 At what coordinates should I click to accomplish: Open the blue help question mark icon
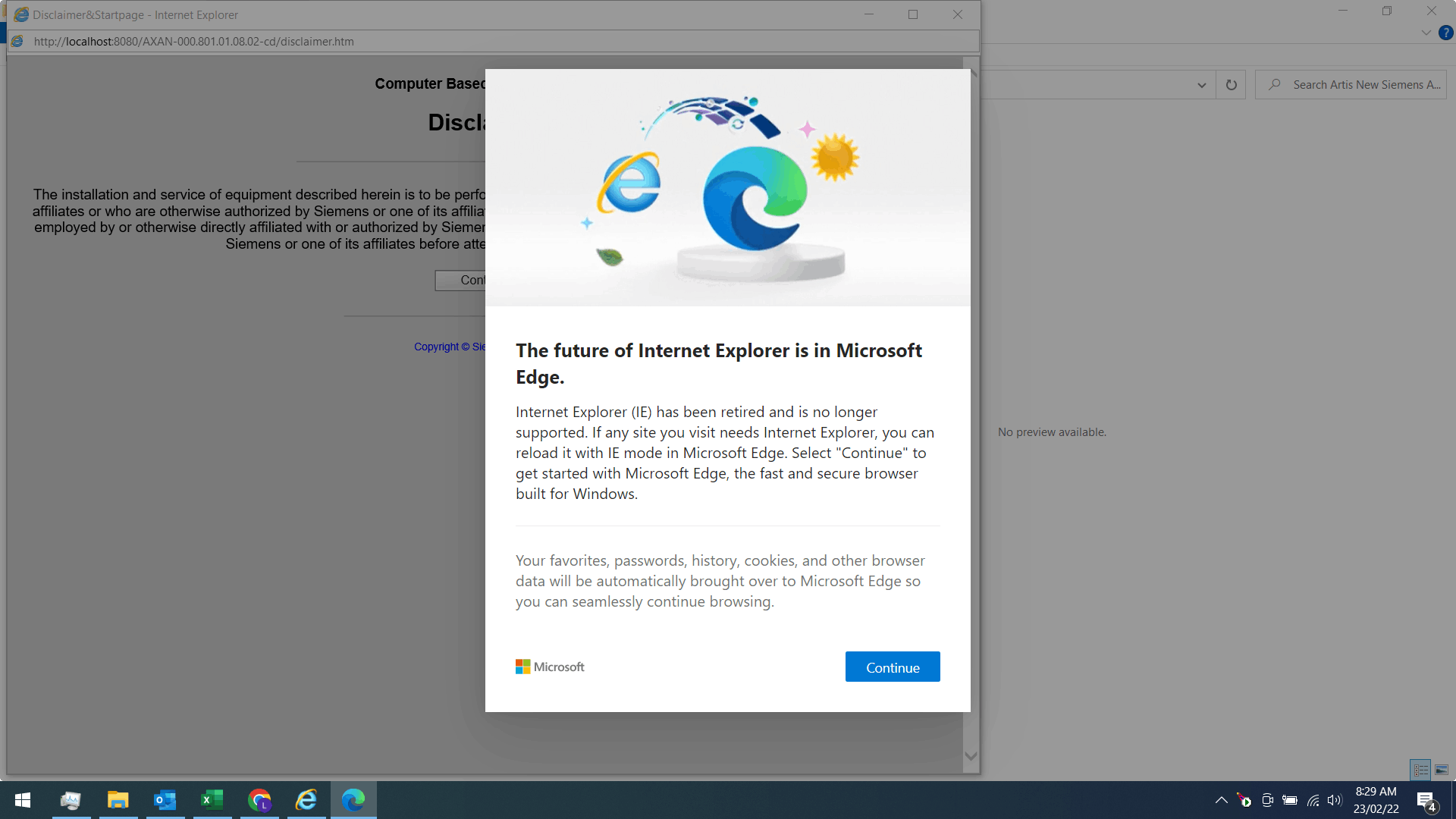pos(1445,33)
